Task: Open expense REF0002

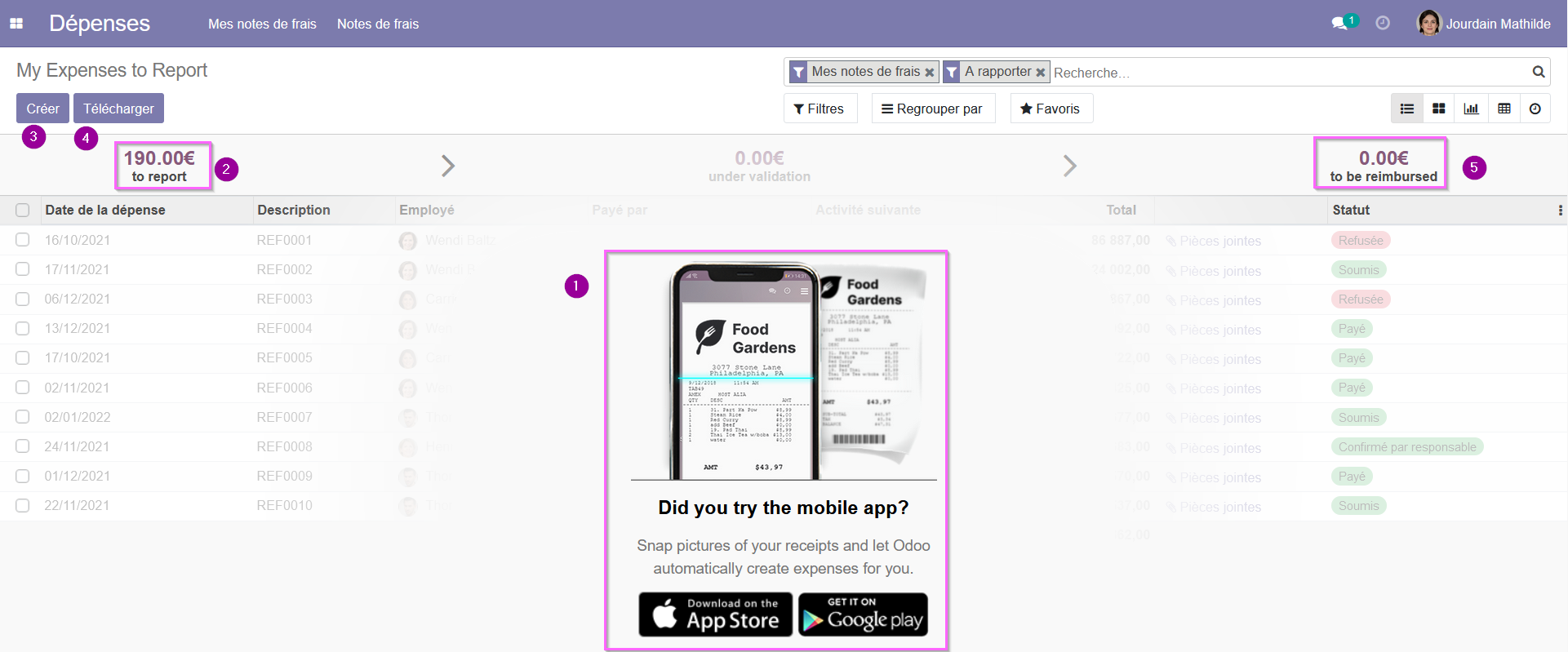Action: coord(284,269)
